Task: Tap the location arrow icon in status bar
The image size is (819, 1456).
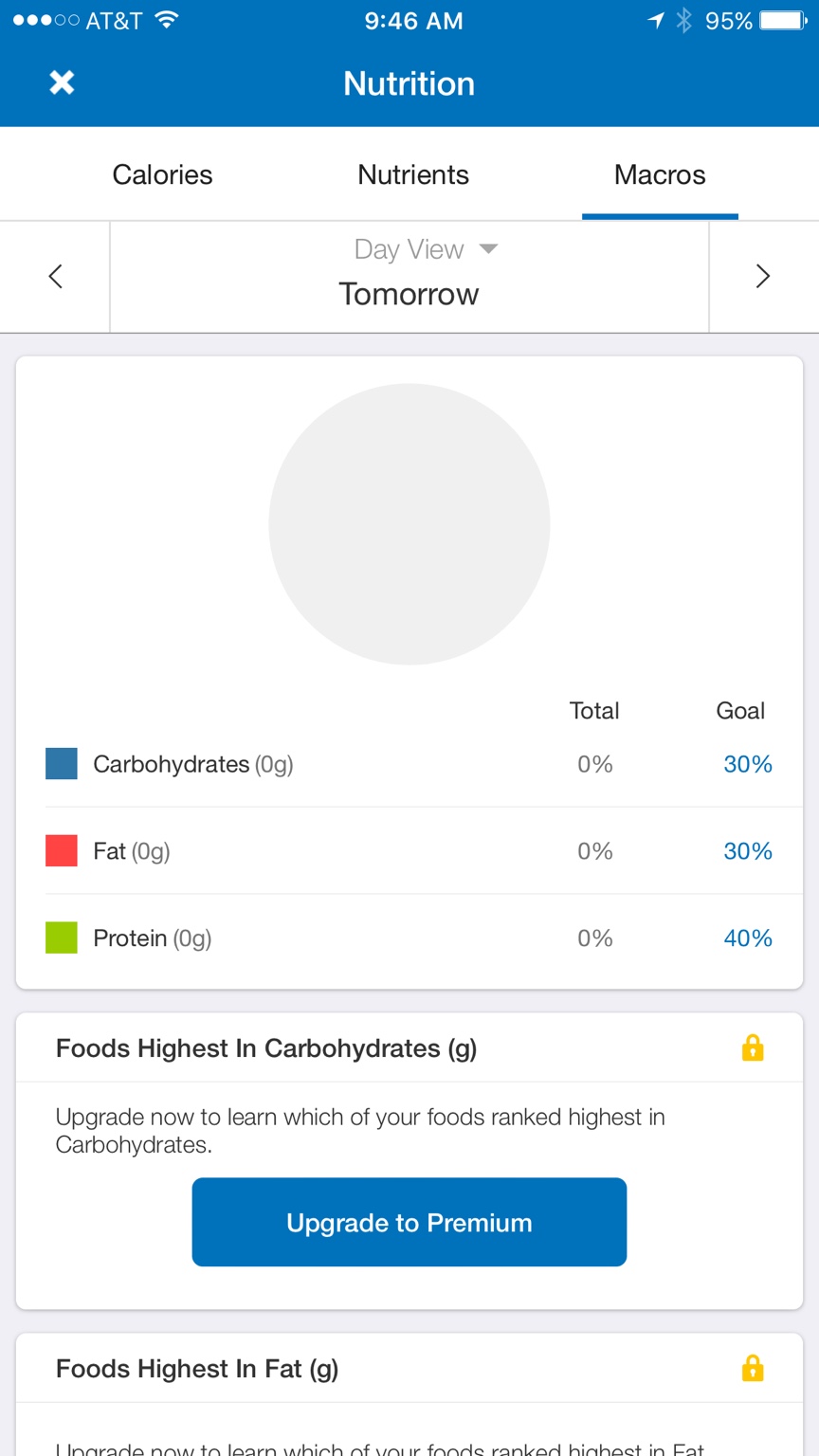Action: [656, 21]
